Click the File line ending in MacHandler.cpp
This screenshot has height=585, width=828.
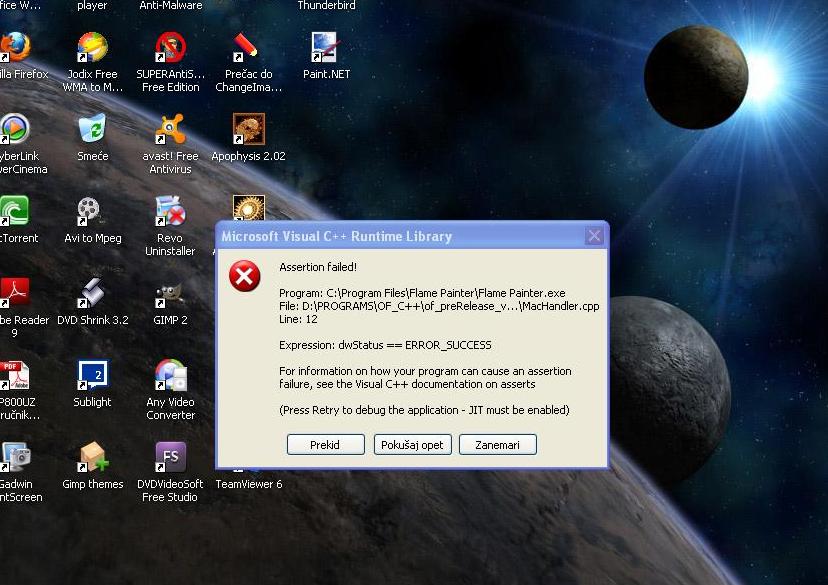(439, 306)
